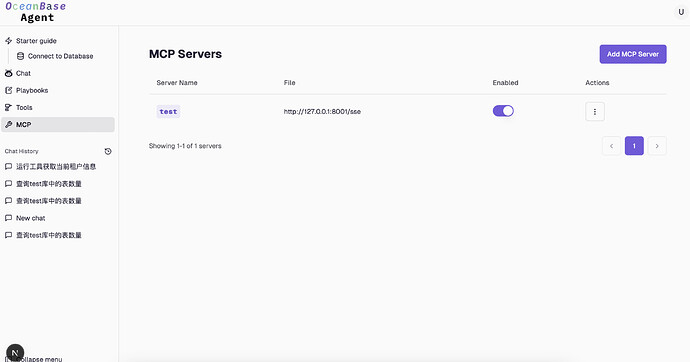This screenshot has height=362, width=690.
Task: Select the MCP sidebar item
Action: point(58,125)
